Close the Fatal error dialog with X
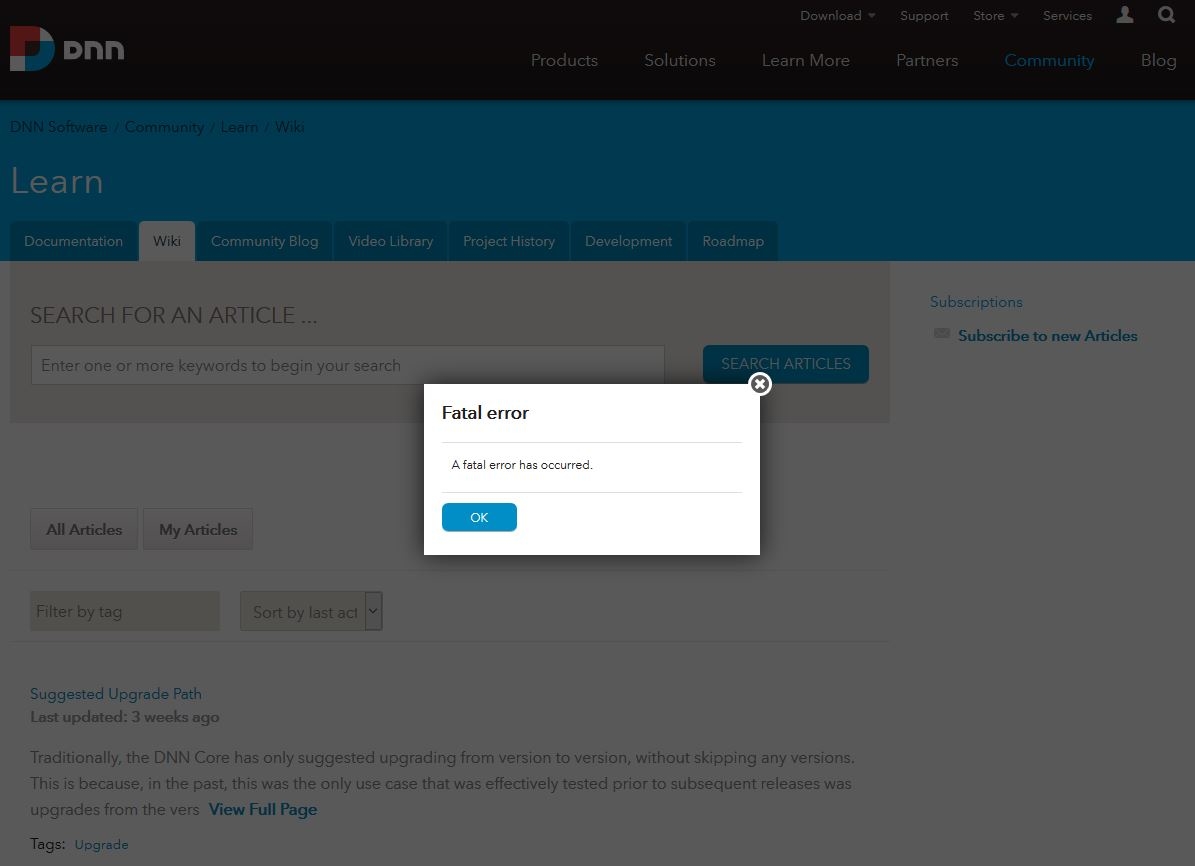Viewport: 1195px width, 866px height. coord(760,384)
